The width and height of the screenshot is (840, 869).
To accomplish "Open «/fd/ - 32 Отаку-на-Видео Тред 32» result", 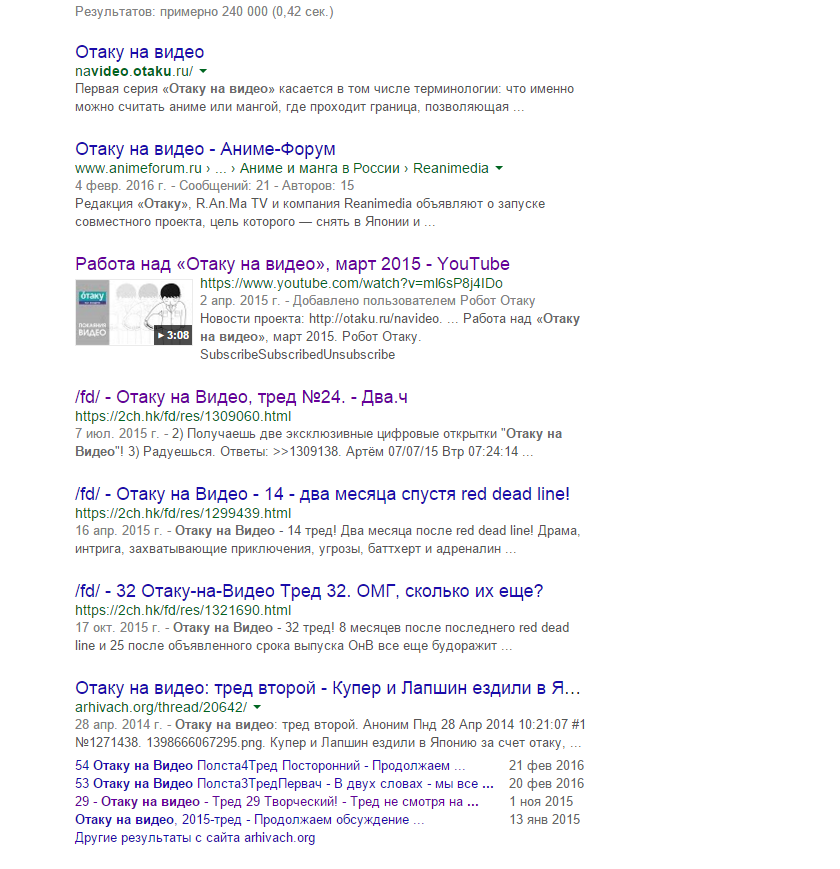I will click(x=309, y=591).
